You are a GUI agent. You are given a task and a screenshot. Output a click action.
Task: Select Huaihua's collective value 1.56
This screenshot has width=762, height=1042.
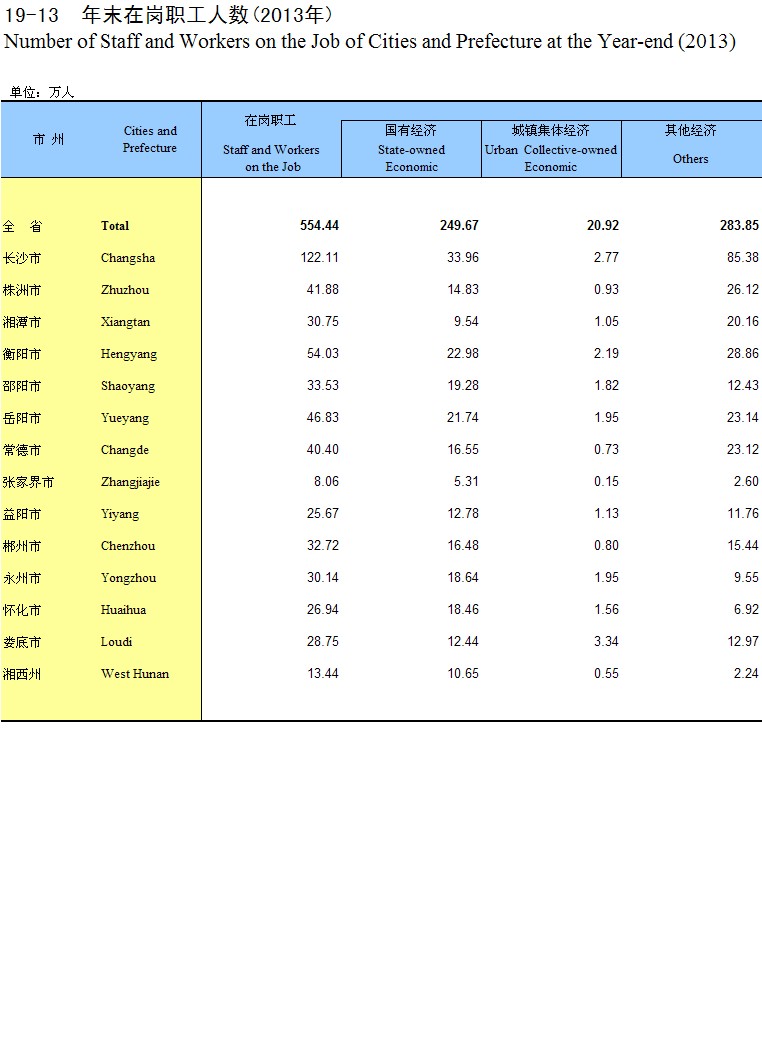(x=606, y=609)
